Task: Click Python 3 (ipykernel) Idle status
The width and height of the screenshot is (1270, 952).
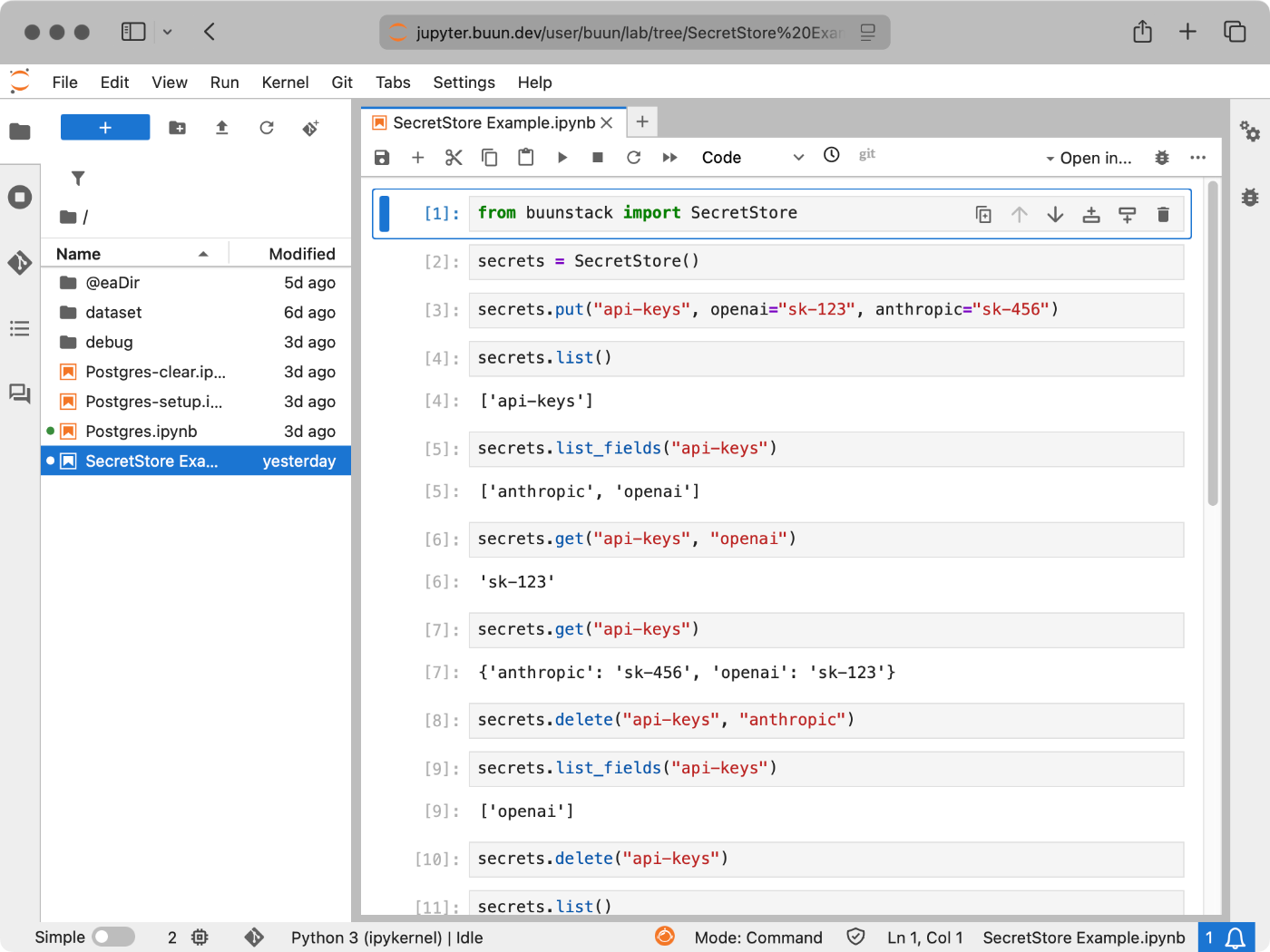Action: click(386, 937)
